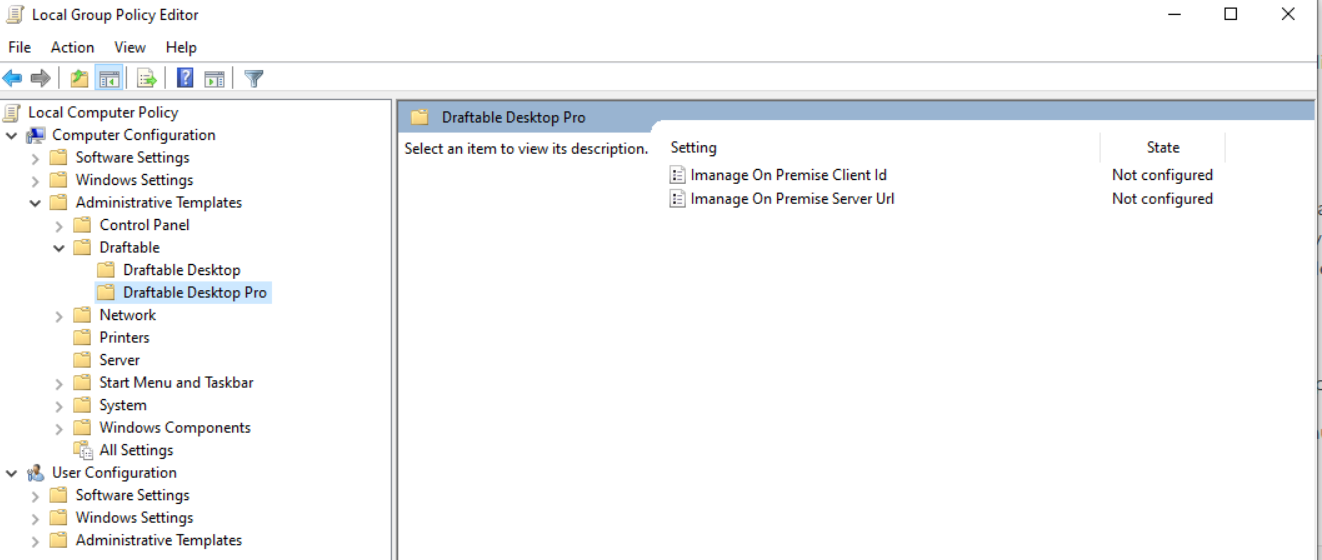This screenshot has width=1322, height=560.
Task: Expand the System folder node
Action: click(60, 405)
